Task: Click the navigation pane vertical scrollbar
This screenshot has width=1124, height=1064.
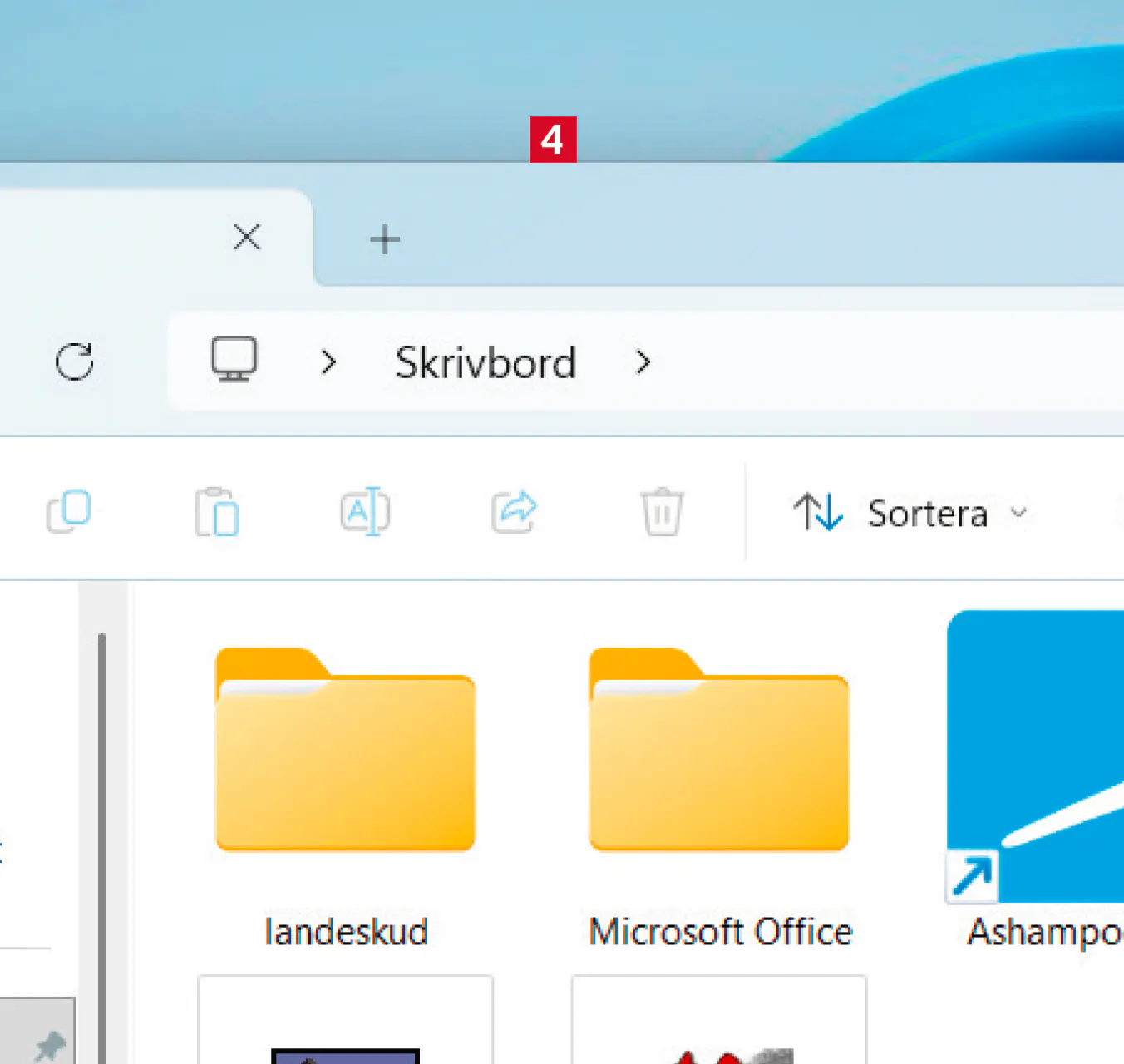Action: point(101,831)
